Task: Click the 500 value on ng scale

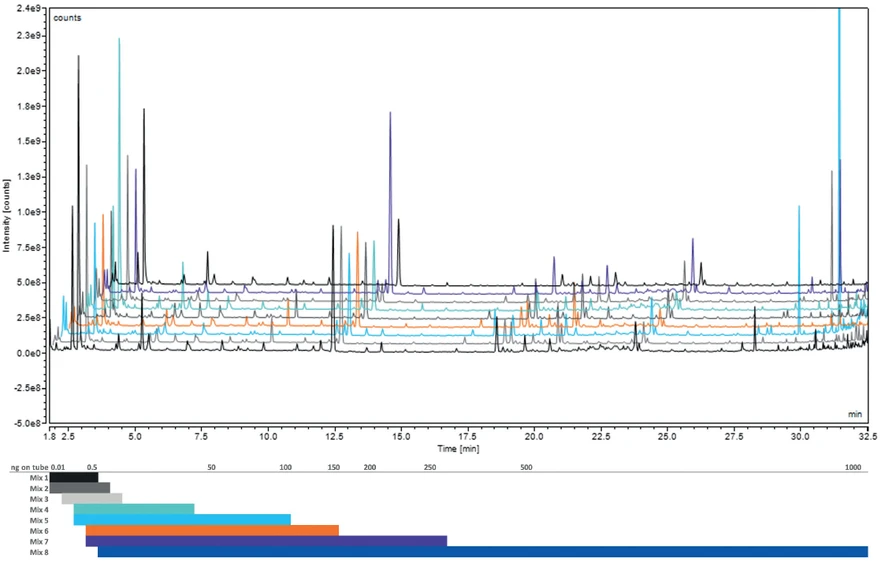Action: point(527,467)
